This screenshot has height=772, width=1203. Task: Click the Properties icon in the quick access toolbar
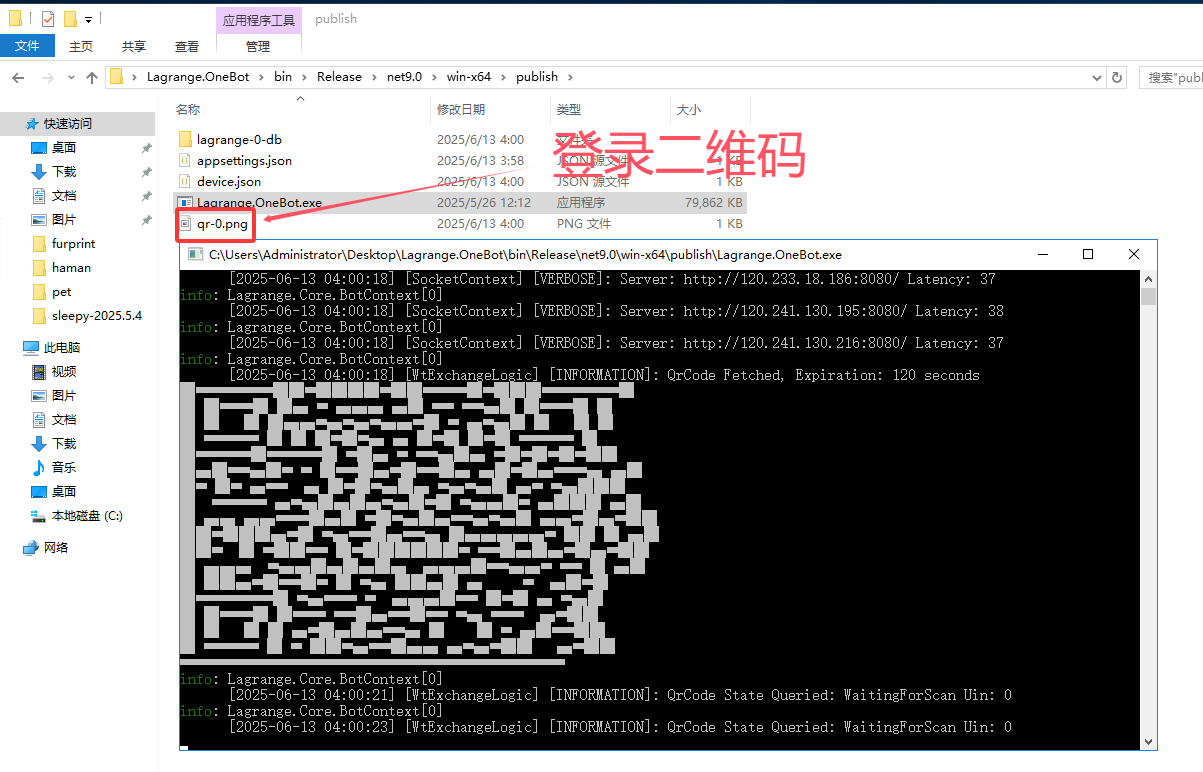(48, 18)
